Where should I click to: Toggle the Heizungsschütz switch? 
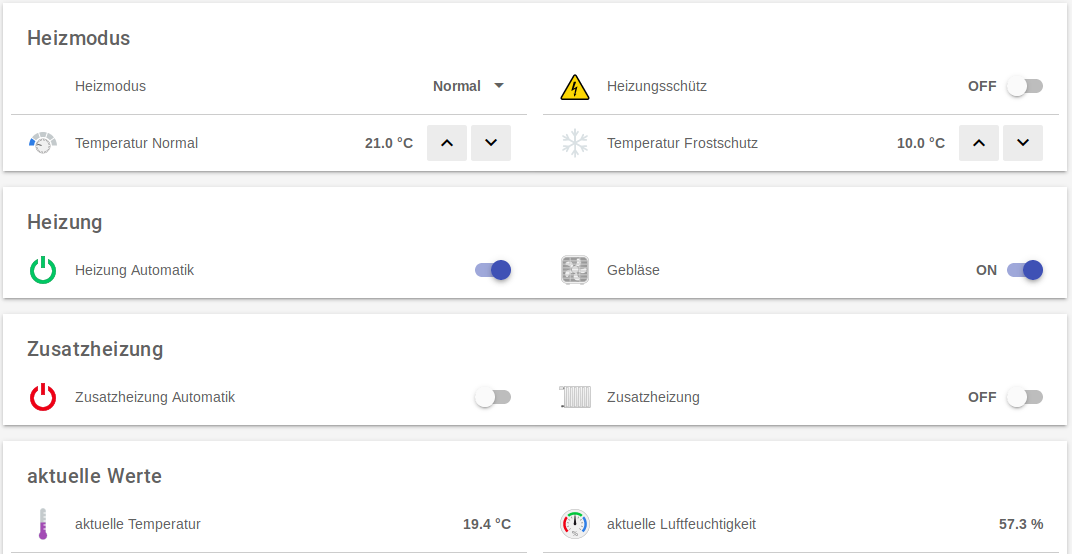click(x=1024, y=86)
